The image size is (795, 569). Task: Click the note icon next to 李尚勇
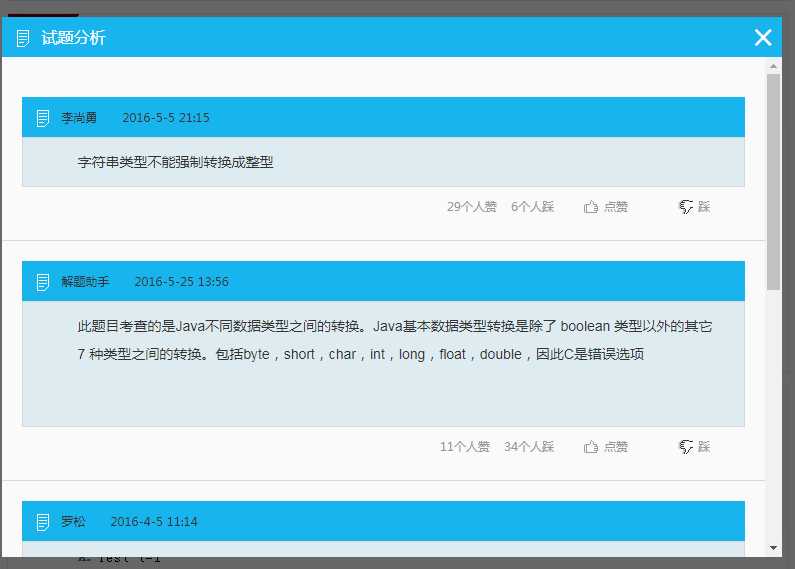(43, 118)
